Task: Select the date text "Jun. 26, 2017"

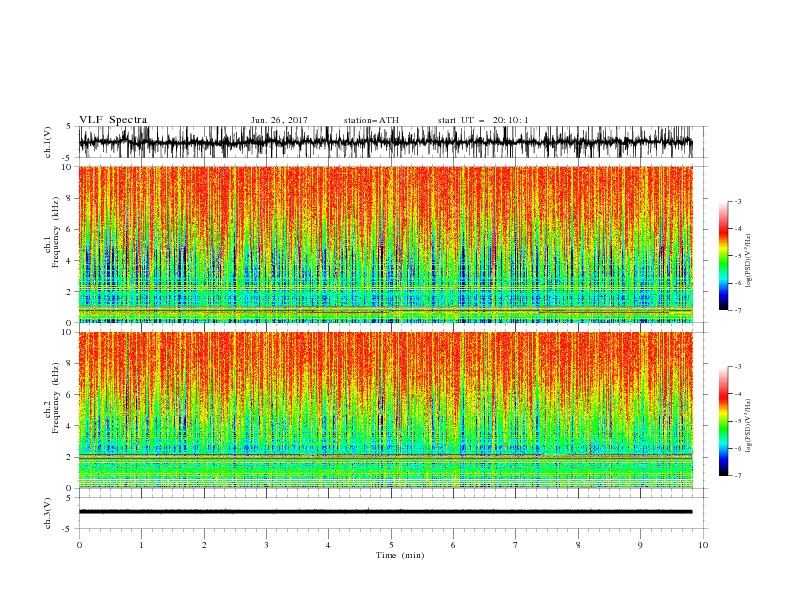Action: [x=279, y=120]
